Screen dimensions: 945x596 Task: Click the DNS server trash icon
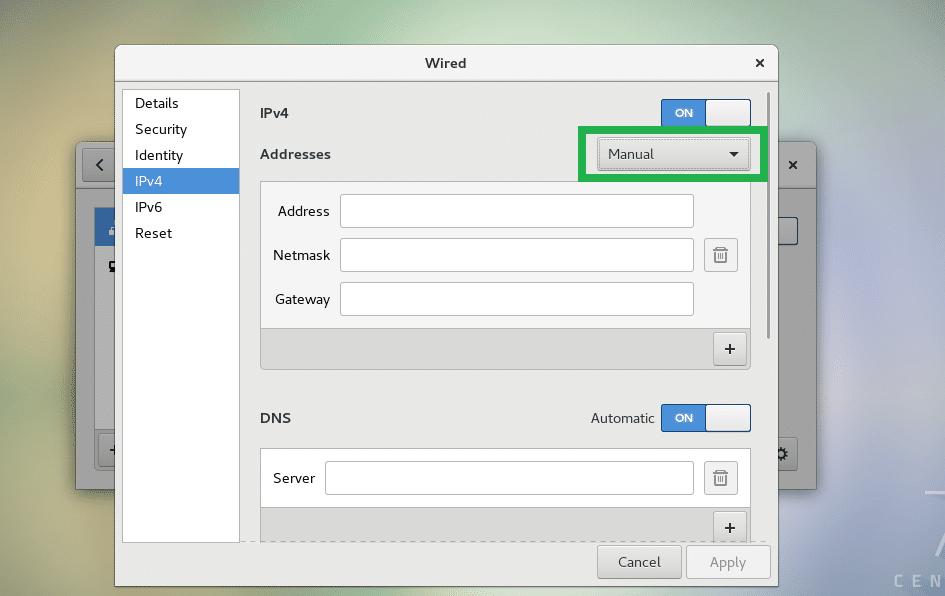[720, 478]
